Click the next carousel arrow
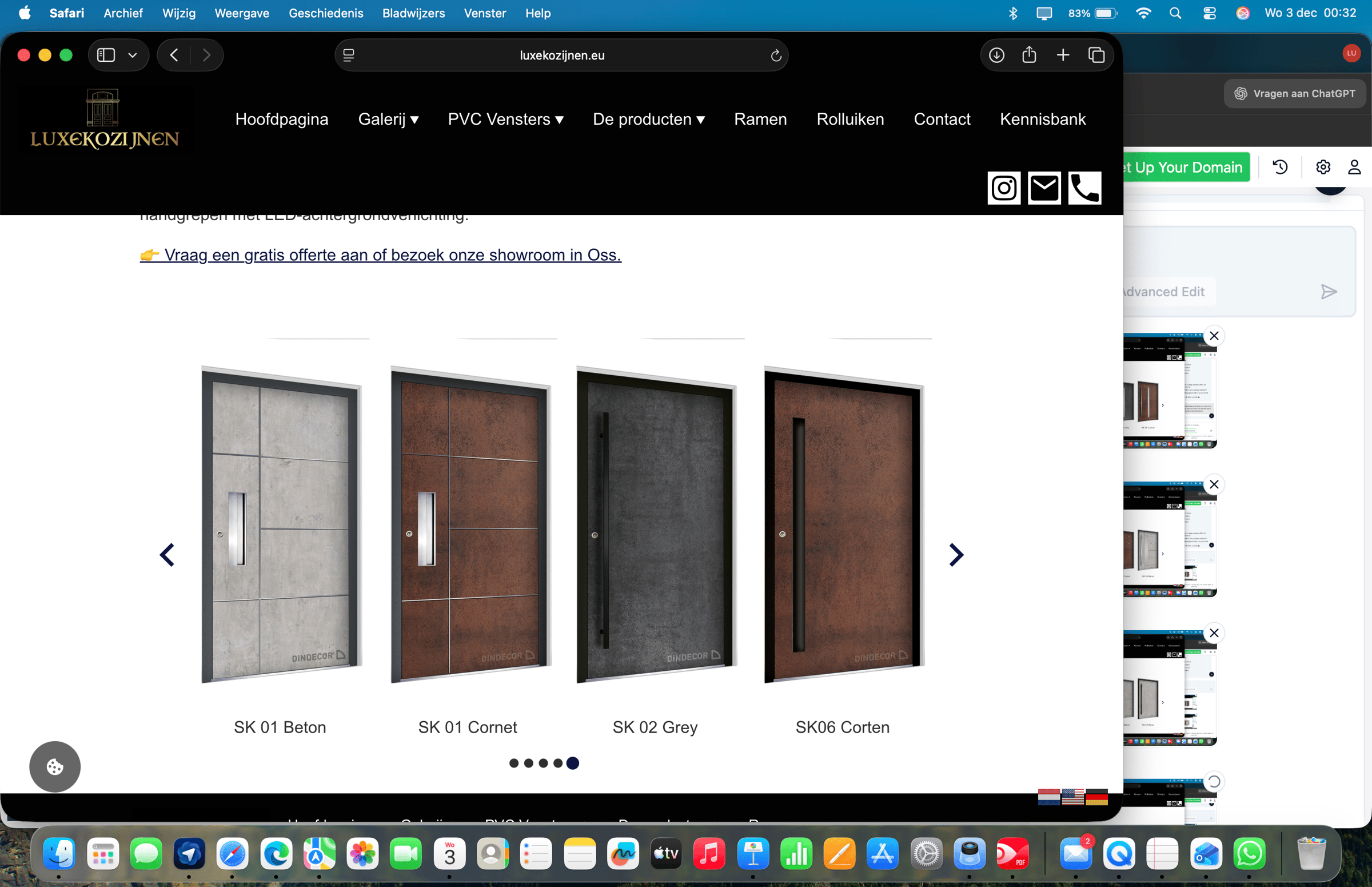Viewport: 1372px width, 887px height. click(x=955, y=555)
